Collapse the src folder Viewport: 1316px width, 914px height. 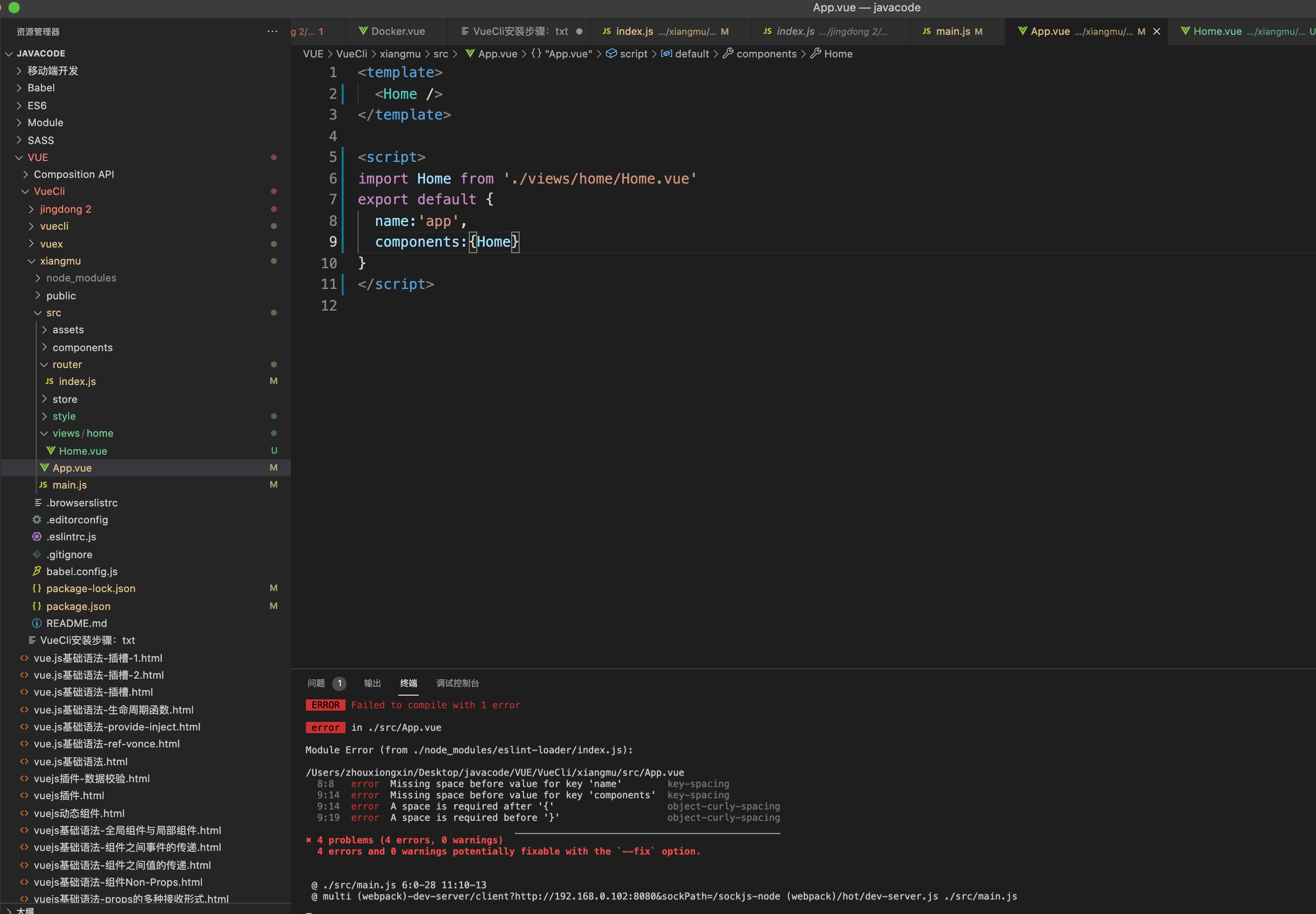pos(38,313)
